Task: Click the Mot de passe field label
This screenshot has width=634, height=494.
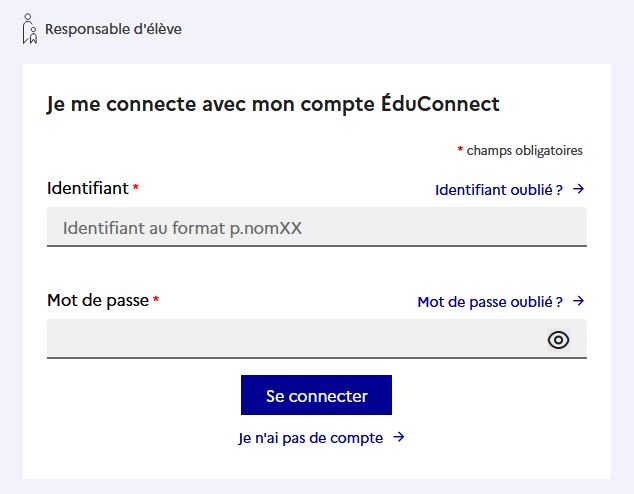Action: 98,300
